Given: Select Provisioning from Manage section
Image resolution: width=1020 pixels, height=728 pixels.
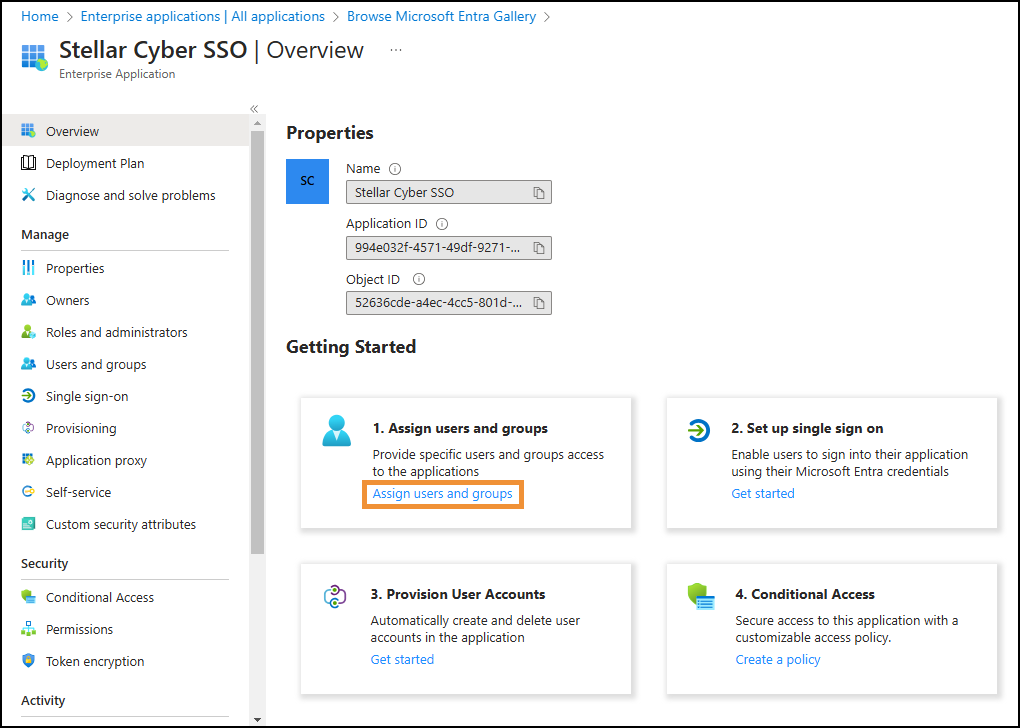Looking at the screenshot, I should (x=81, y=428).
